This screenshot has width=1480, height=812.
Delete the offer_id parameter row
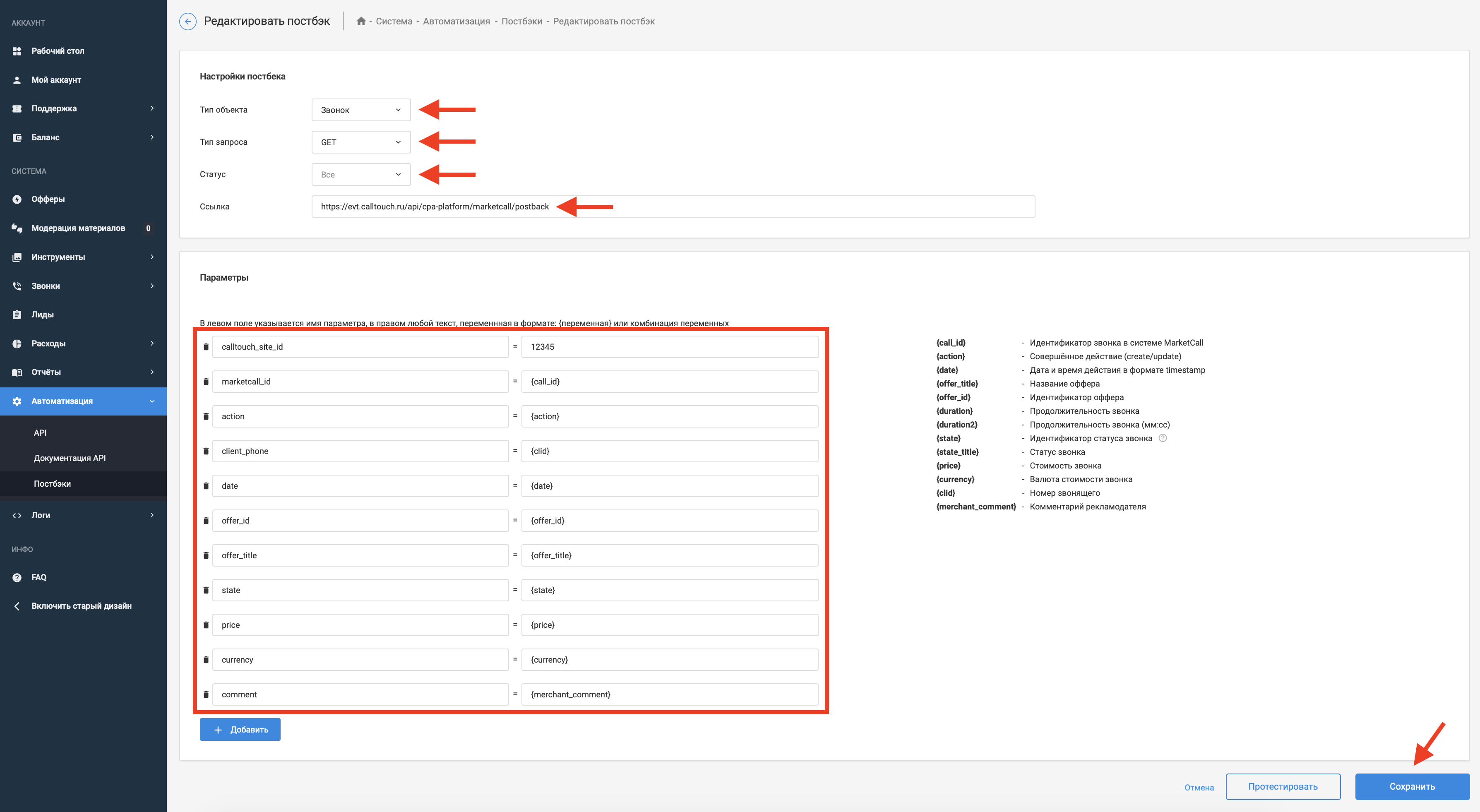pyautogui.click(x=206, y=521)
